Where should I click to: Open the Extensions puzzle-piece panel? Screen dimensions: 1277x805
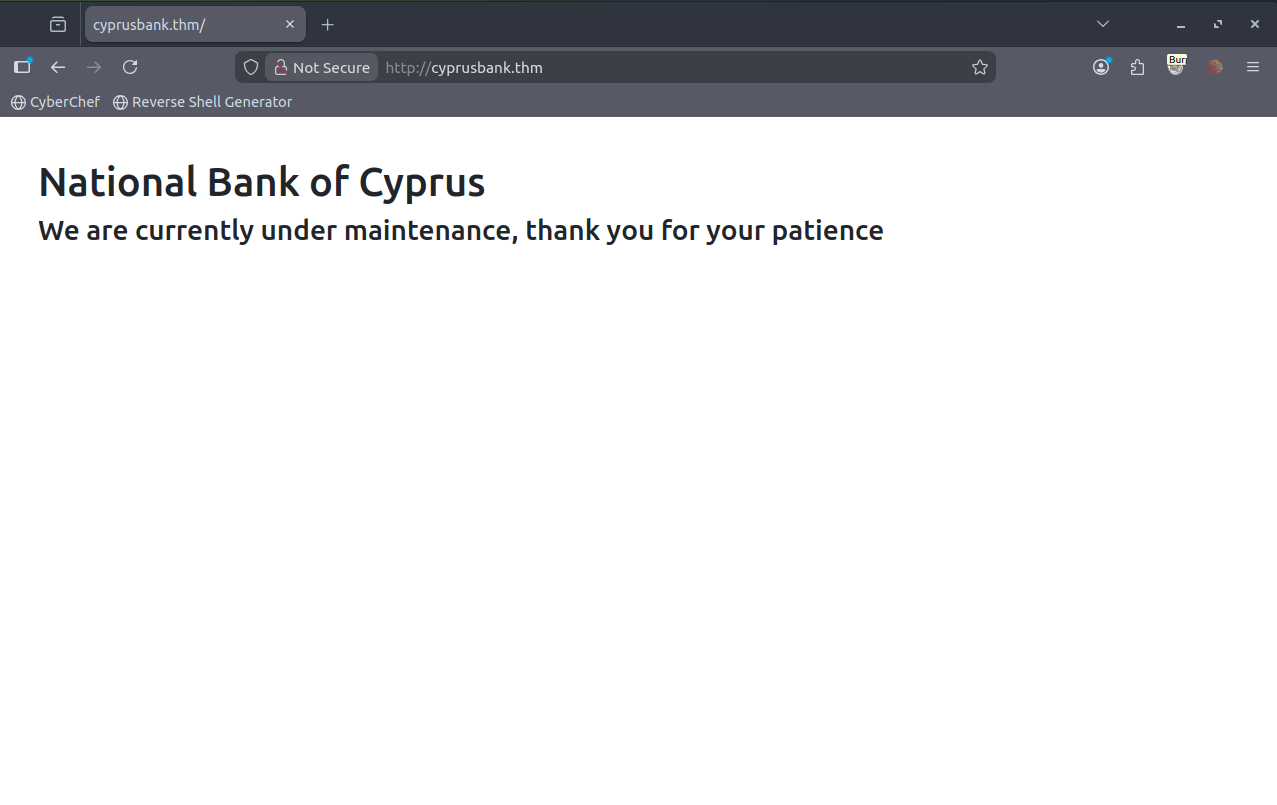point(1137,67)
